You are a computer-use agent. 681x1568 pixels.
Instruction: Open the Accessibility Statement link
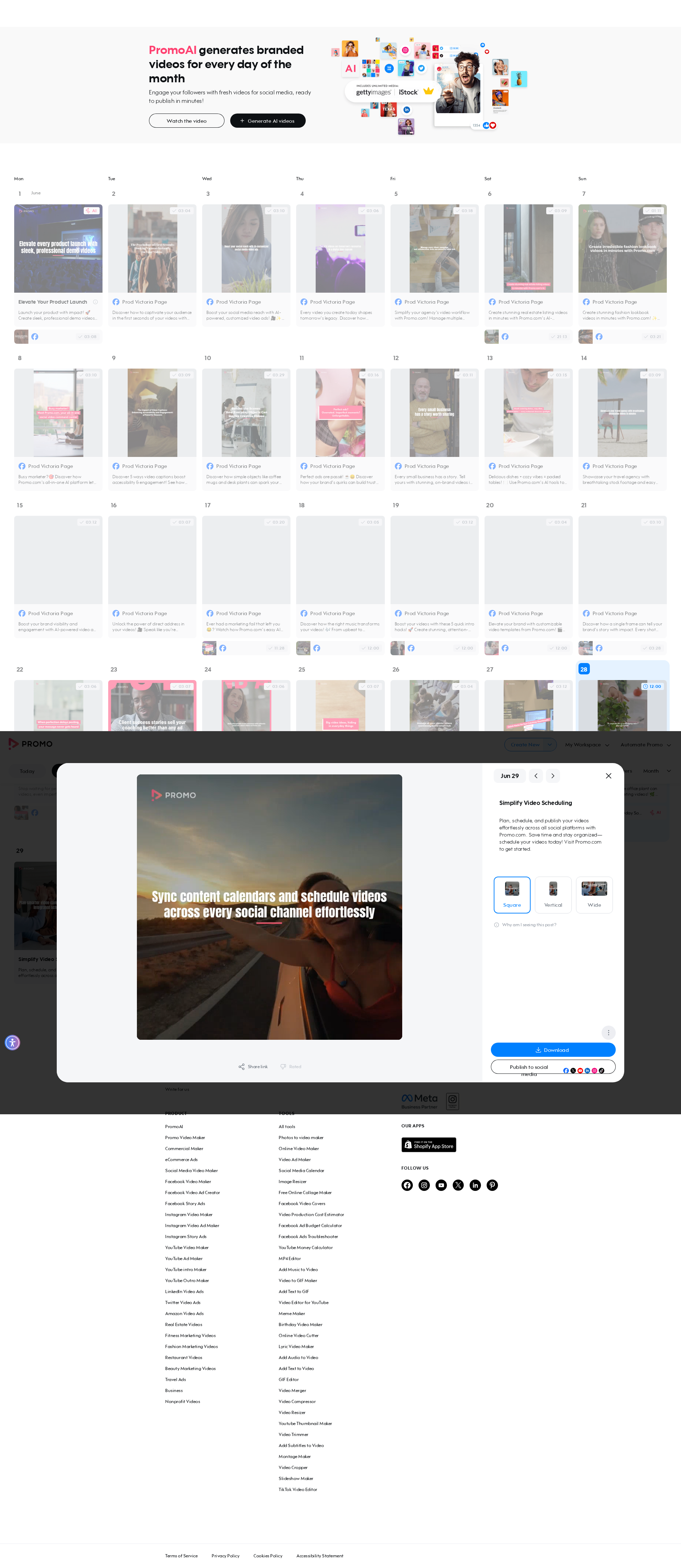tap(320, 1556)
